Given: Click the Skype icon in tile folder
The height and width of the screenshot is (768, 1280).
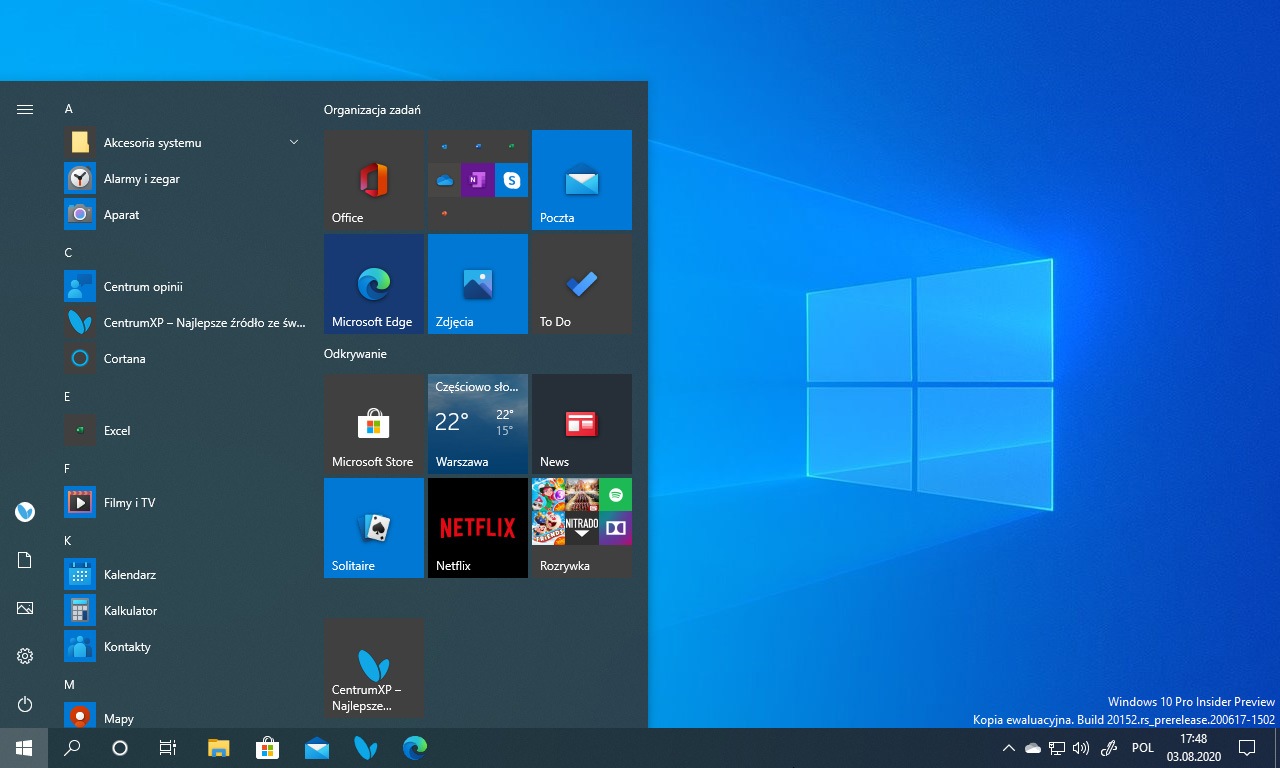Looking at the screenshot, I should pos(512,180).
